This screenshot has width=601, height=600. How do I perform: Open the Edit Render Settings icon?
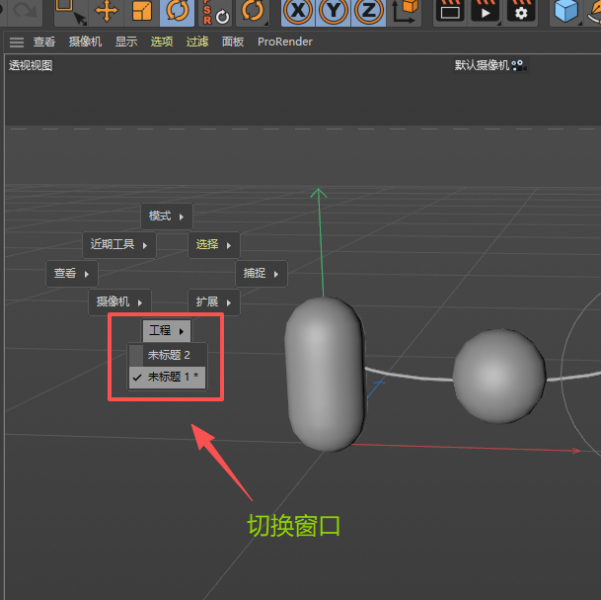click(520, 11)
